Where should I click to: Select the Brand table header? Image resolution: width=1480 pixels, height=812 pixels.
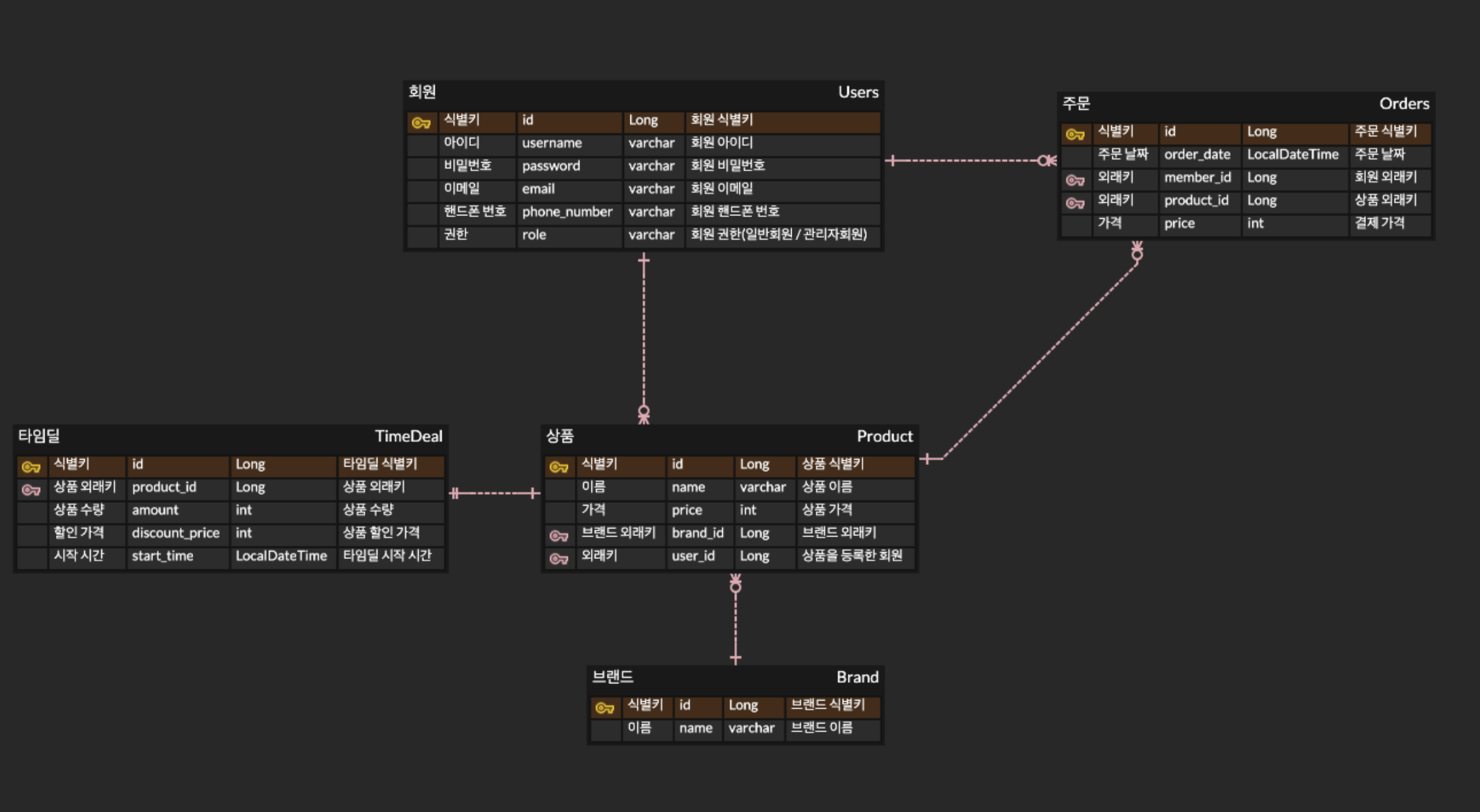click(733, 678)
